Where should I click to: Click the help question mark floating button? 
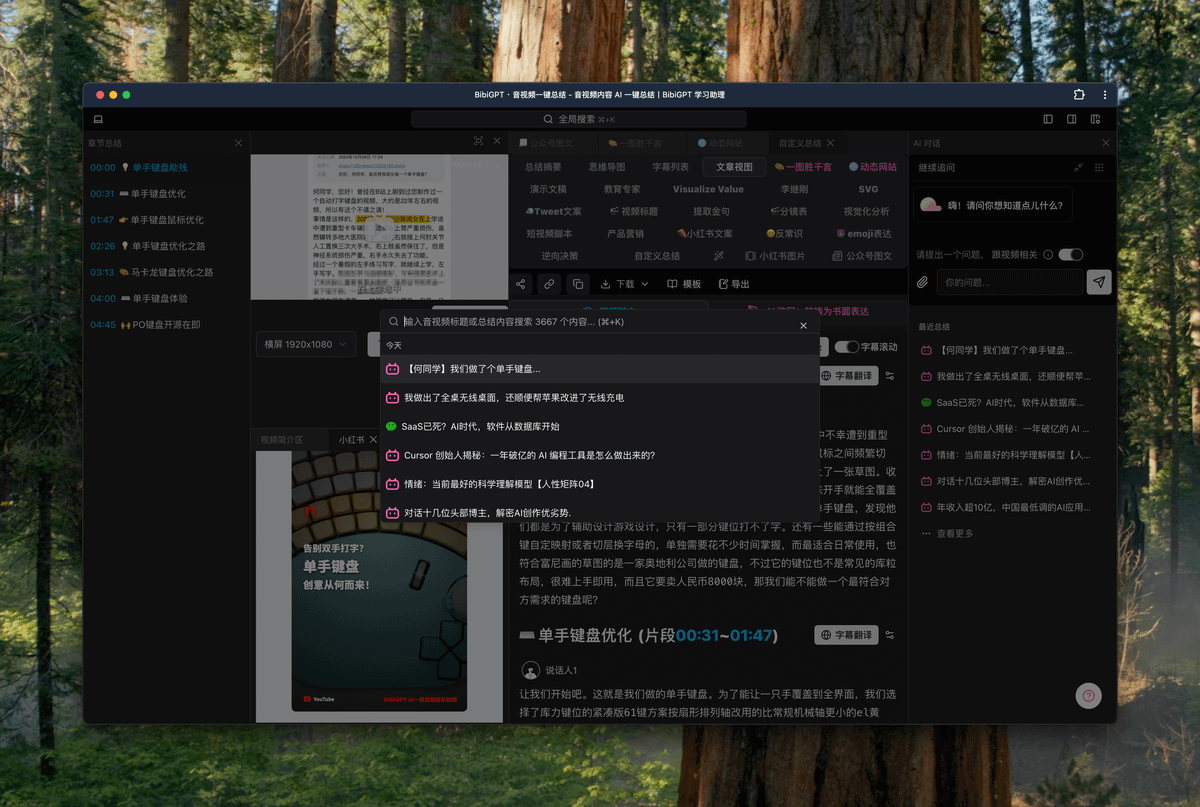(1088, 696)
